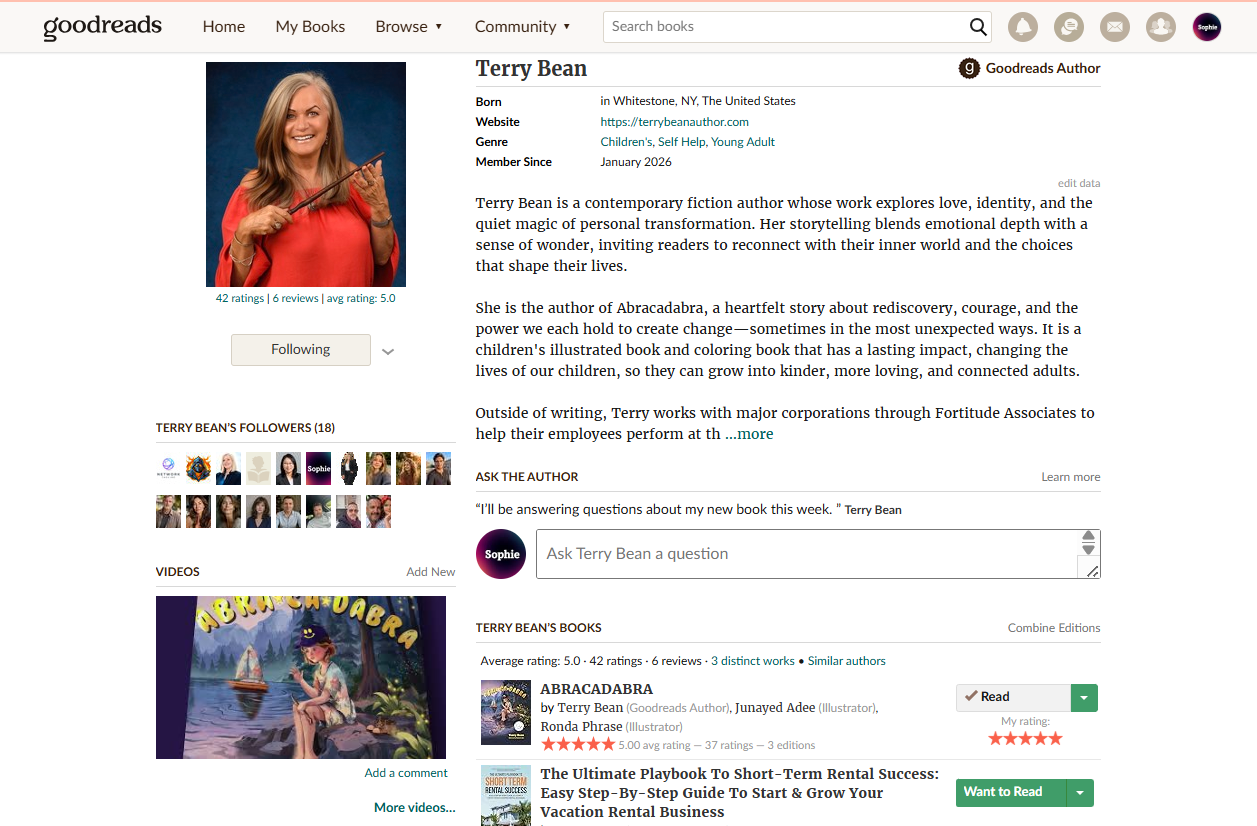Open Sophie's profile avatar in header

tap(1207, 27)
